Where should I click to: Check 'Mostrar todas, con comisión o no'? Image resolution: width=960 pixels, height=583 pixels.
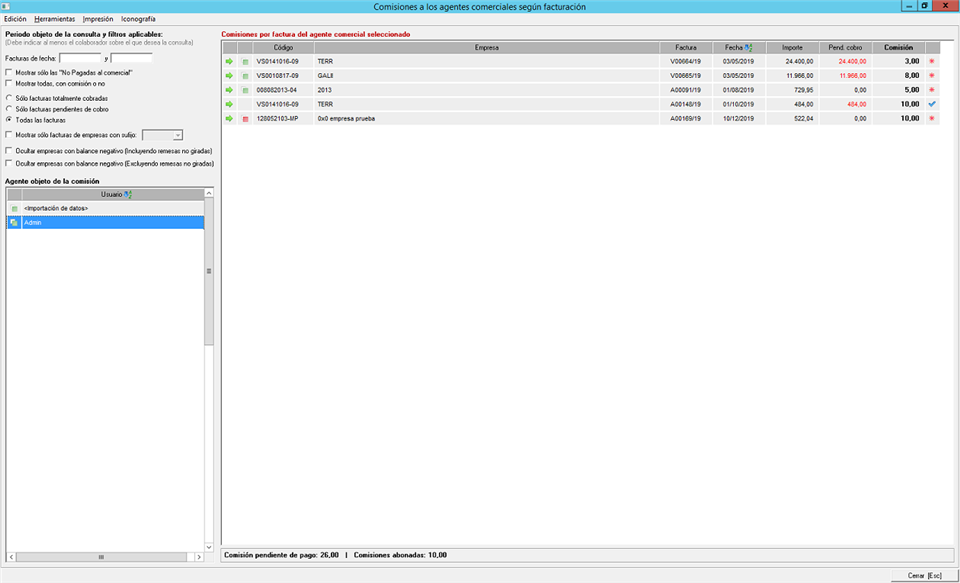9,84
